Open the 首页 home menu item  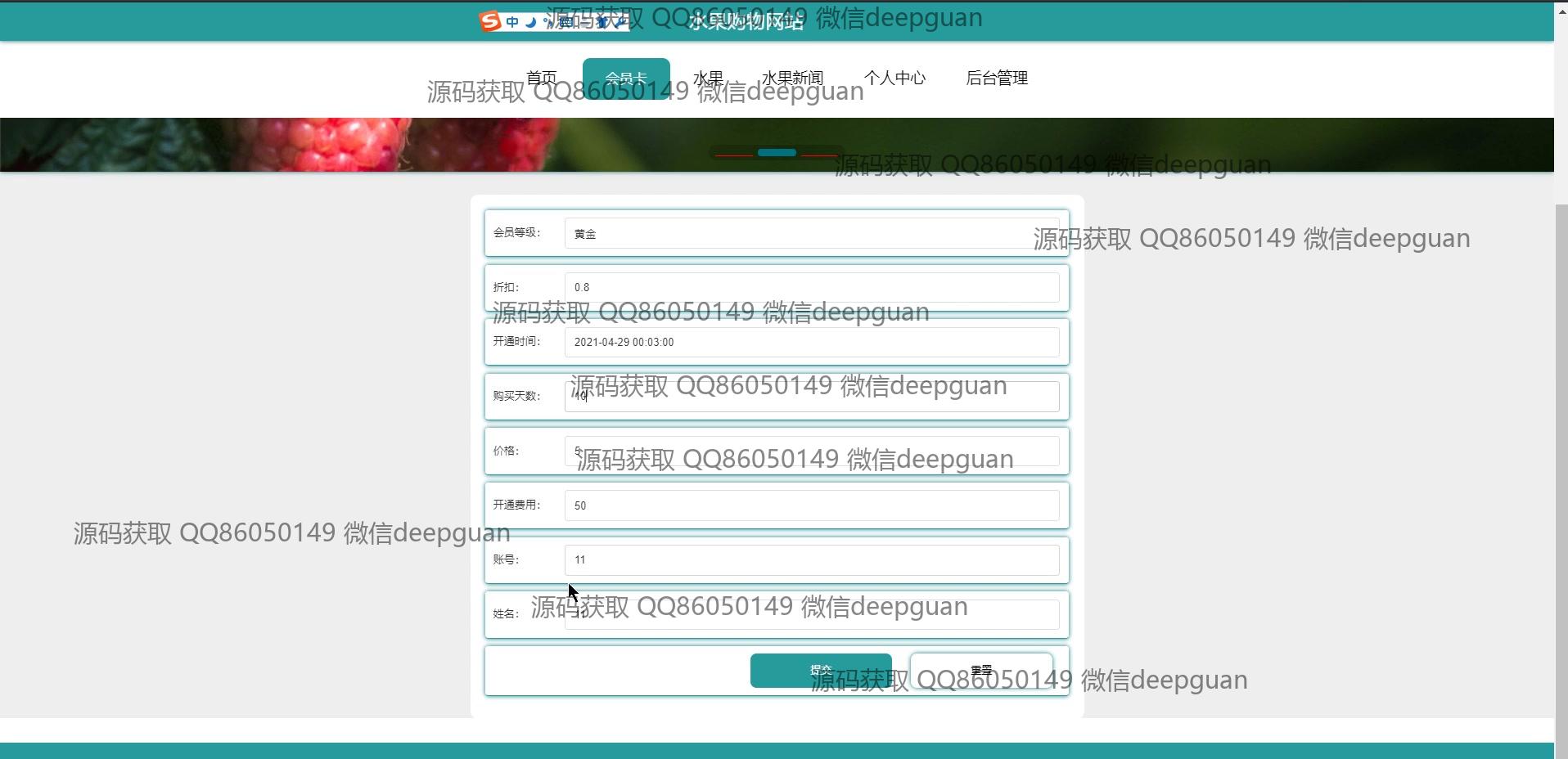(x=541, y=78)
